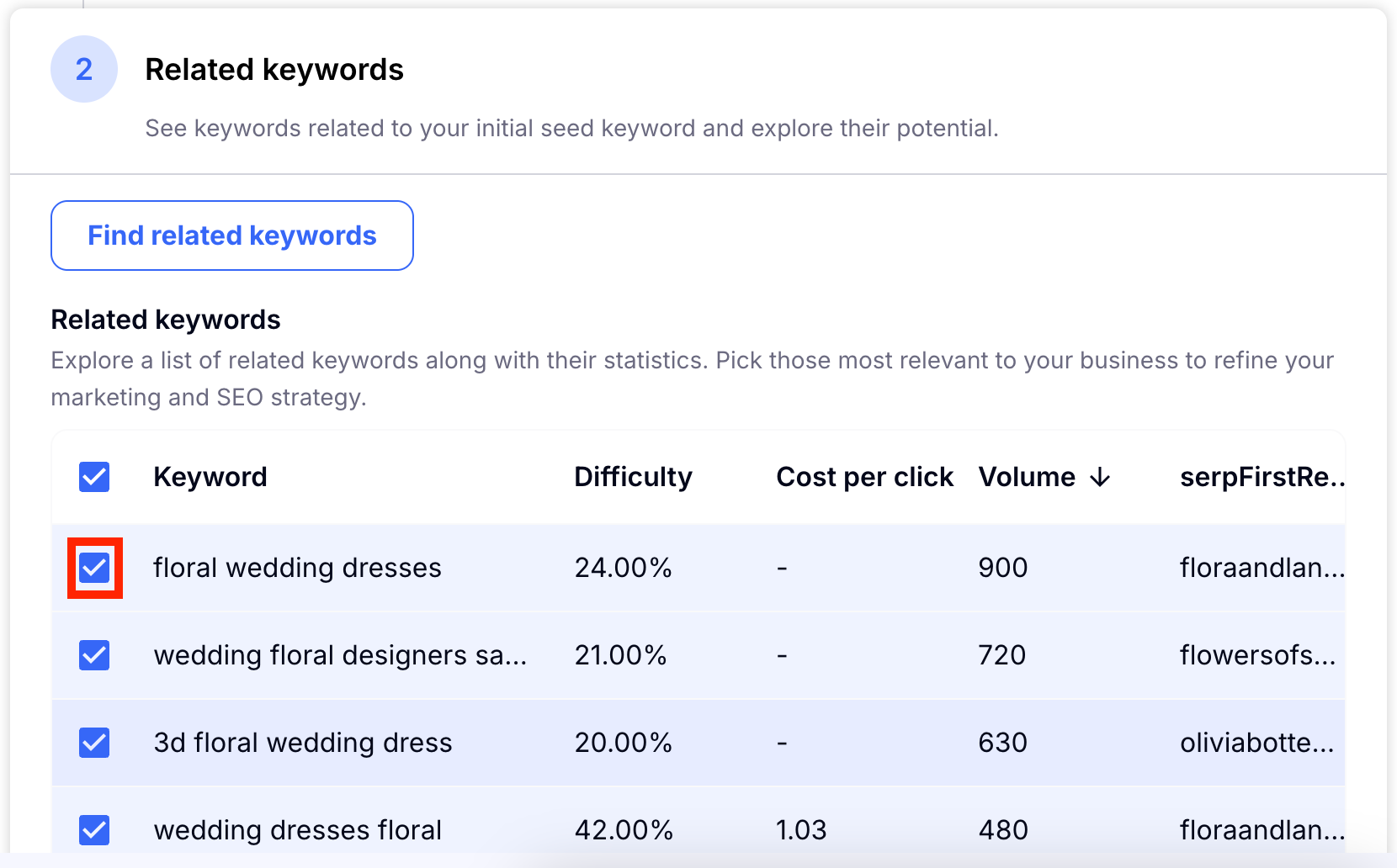This screenshot has width=1397, height=868.
Task: Click the floraandlan... result in first row
Action: 1261,568
